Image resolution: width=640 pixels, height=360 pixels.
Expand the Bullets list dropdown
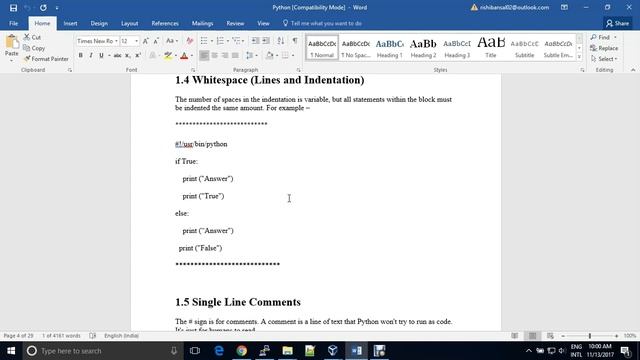(x=212, y=41)
